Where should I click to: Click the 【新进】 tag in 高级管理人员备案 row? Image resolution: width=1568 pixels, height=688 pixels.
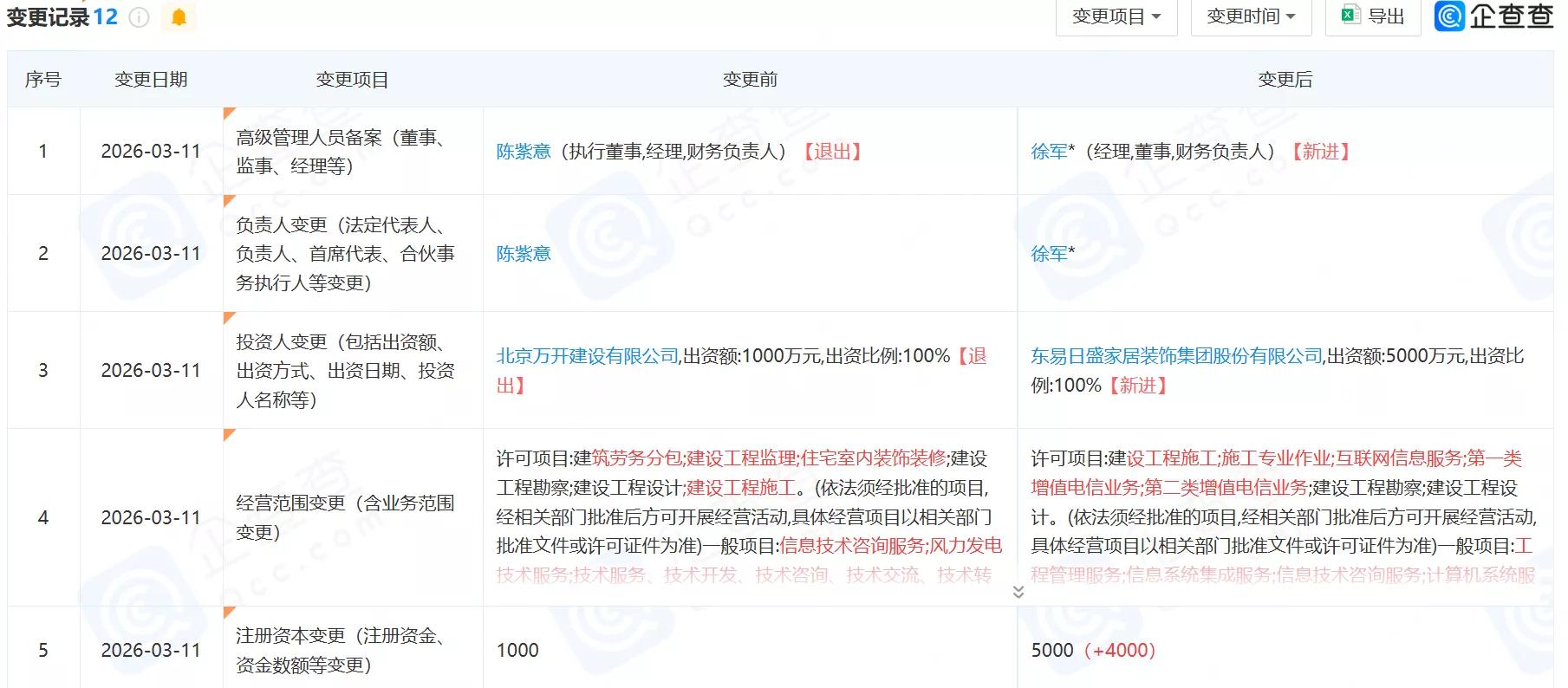coord(1320,152)
